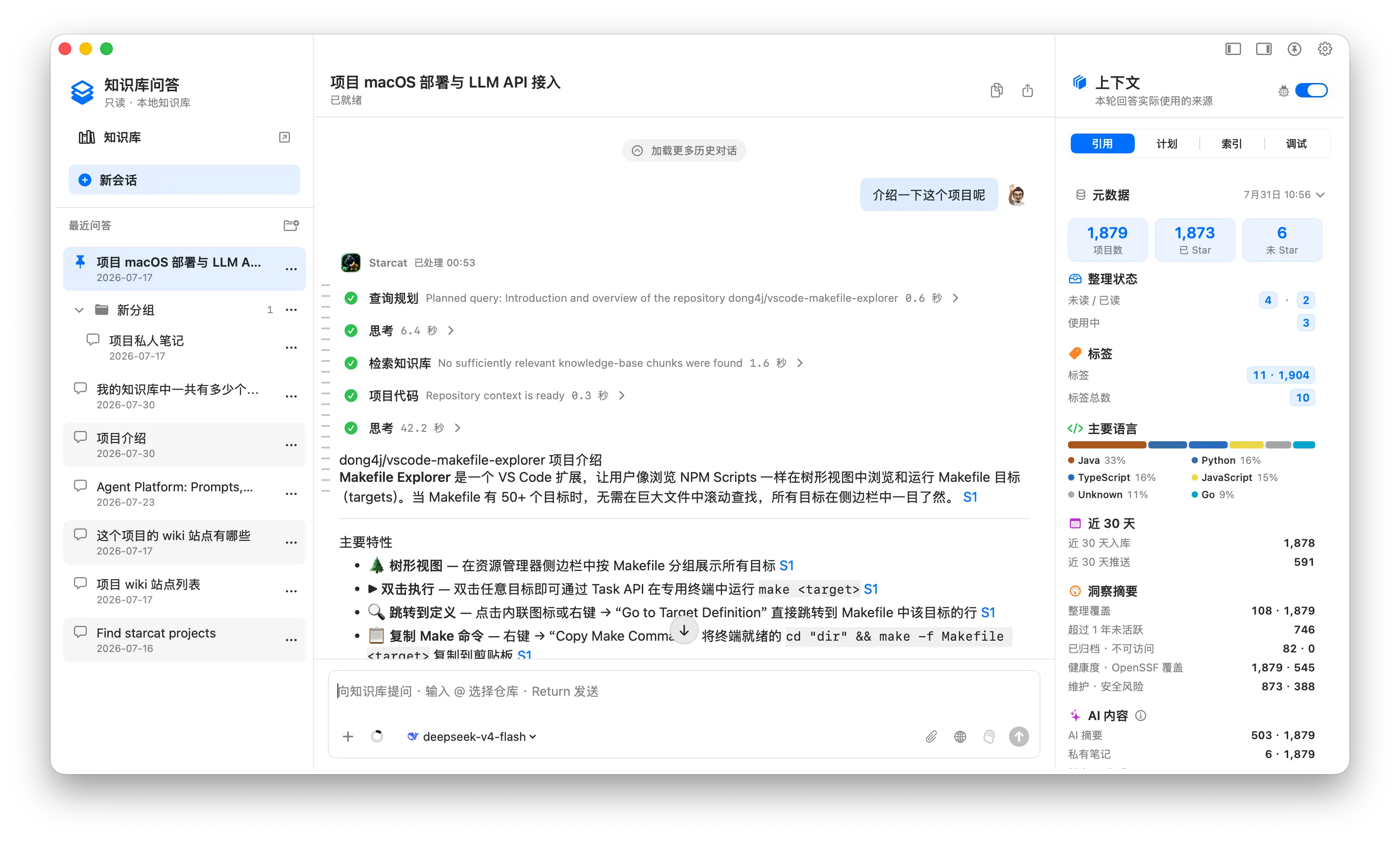Toggle the left sidebar panel icon
The image size is (1400, 841).
pos(1233,49)
